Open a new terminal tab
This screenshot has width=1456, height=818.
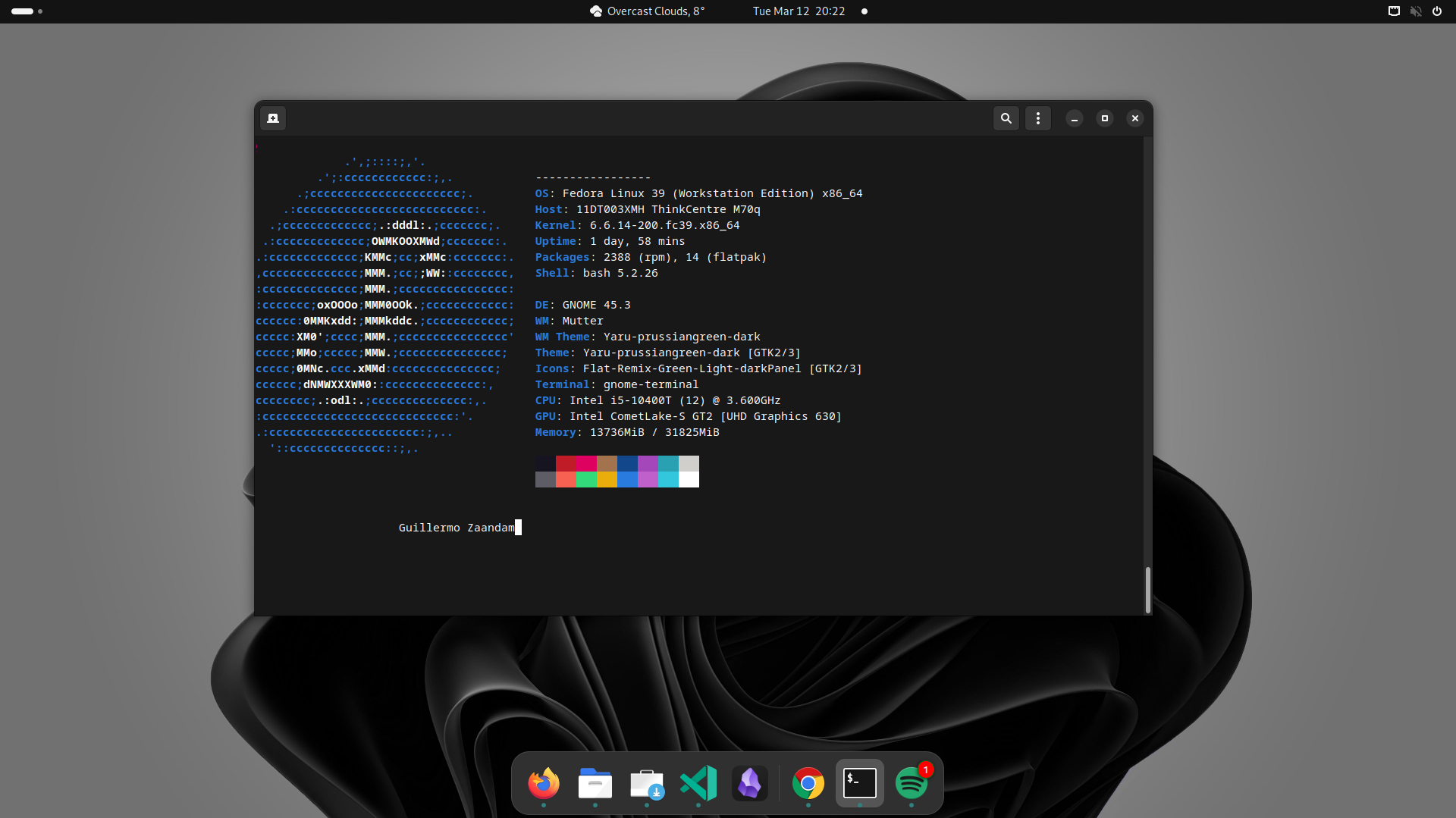[x=273, y=118]
